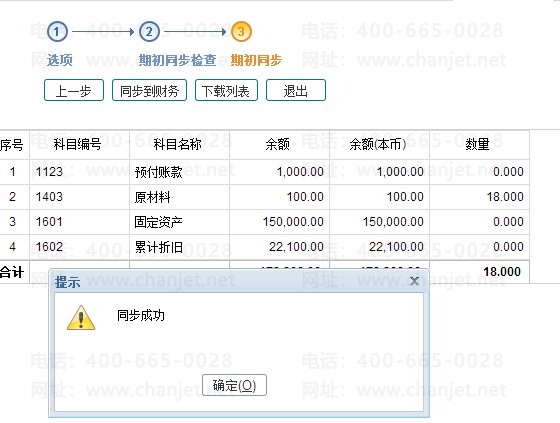Go back with the 上一步 button

(74, 90)
